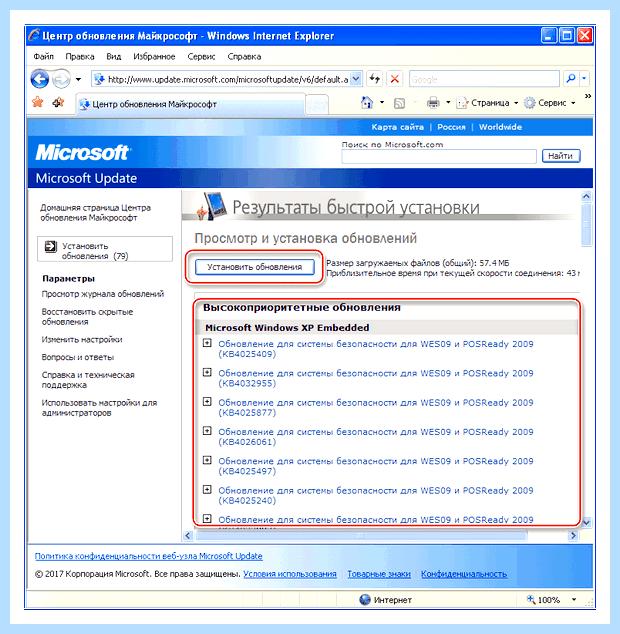This screenshot has height=634, width=620.
Task: Click the Refresh page icon
Action: 375,79
